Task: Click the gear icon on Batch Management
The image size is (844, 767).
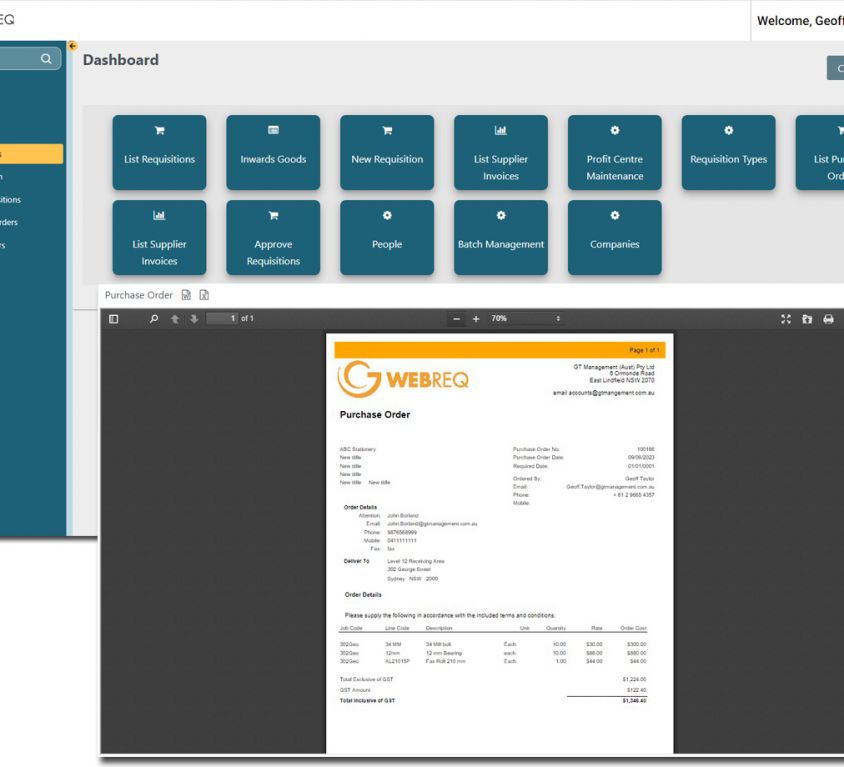Action: [x=501, y=215]
